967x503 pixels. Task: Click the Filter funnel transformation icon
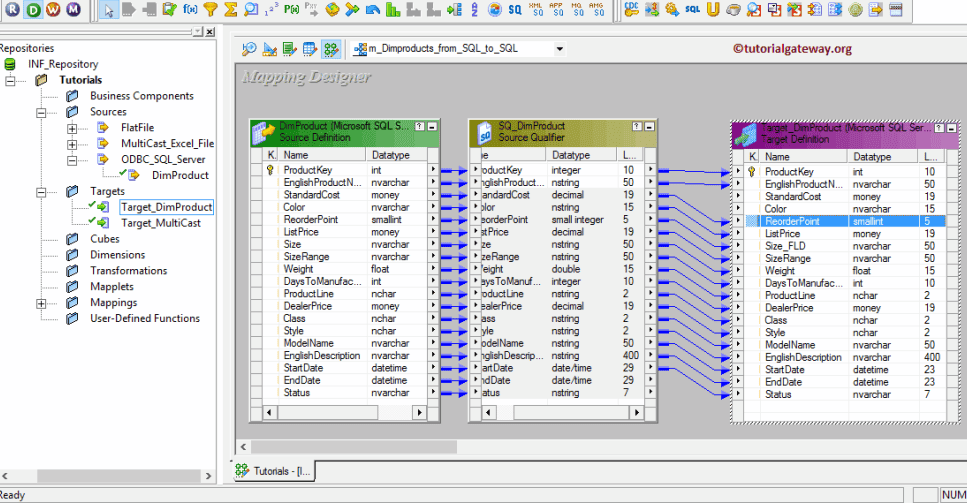point(210,10)
